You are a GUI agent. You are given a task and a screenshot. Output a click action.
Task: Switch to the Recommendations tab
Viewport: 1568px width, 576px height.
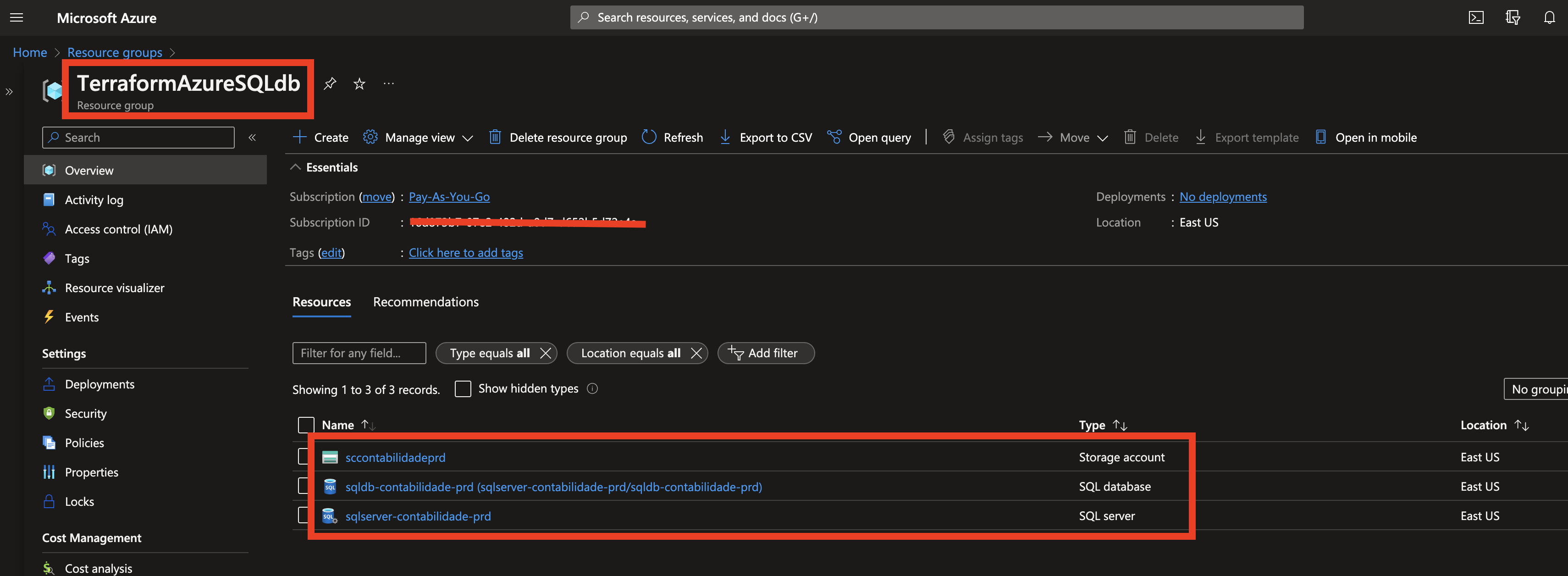[425, 302]
